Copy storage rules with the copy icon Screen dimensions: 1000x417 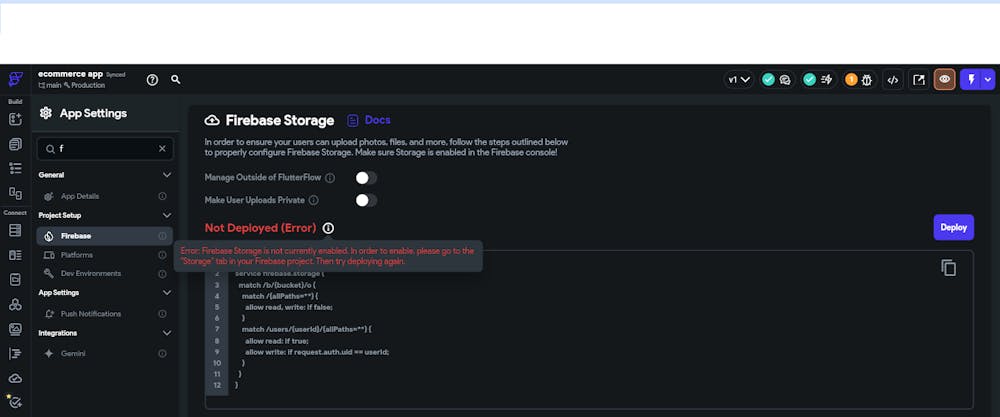949,268
